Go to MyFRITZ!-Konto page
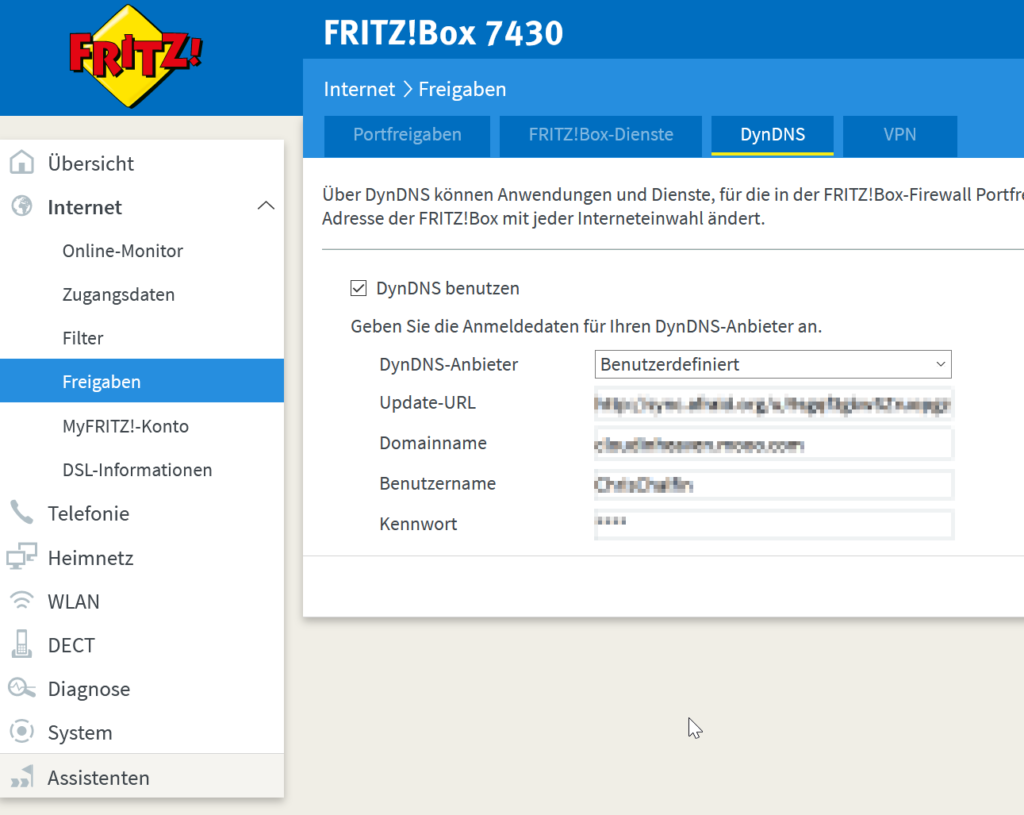 click(125, 426)
